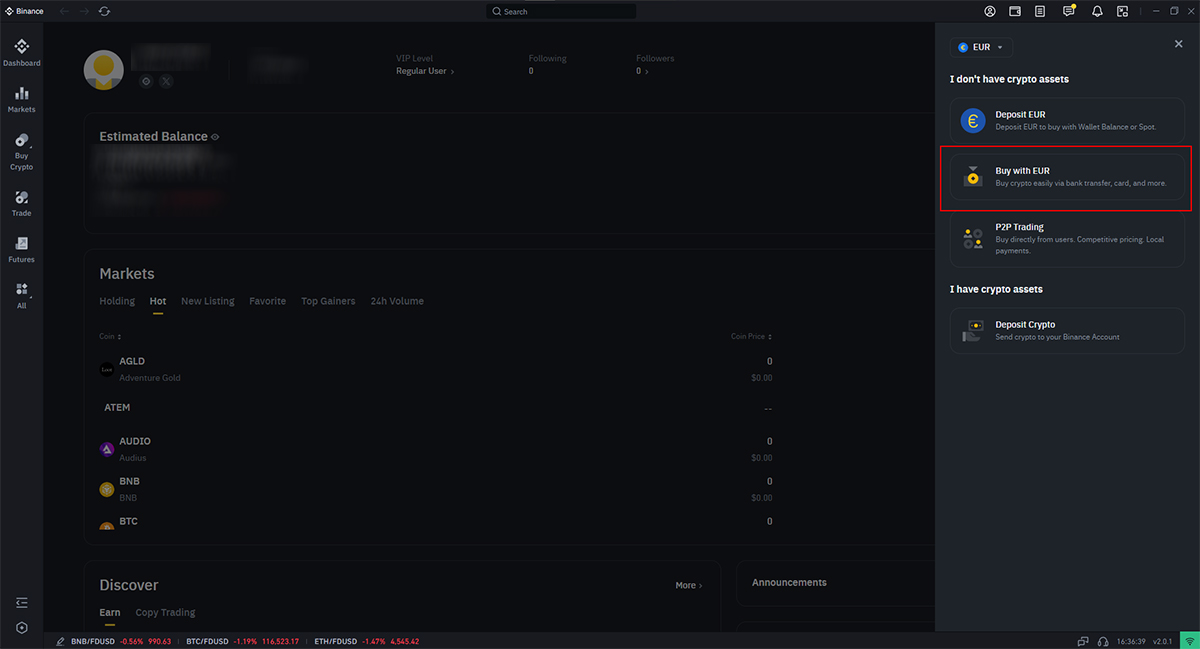1200x649 pixels.
Task: Choose Buy with EUR option
Action: 1067,177
